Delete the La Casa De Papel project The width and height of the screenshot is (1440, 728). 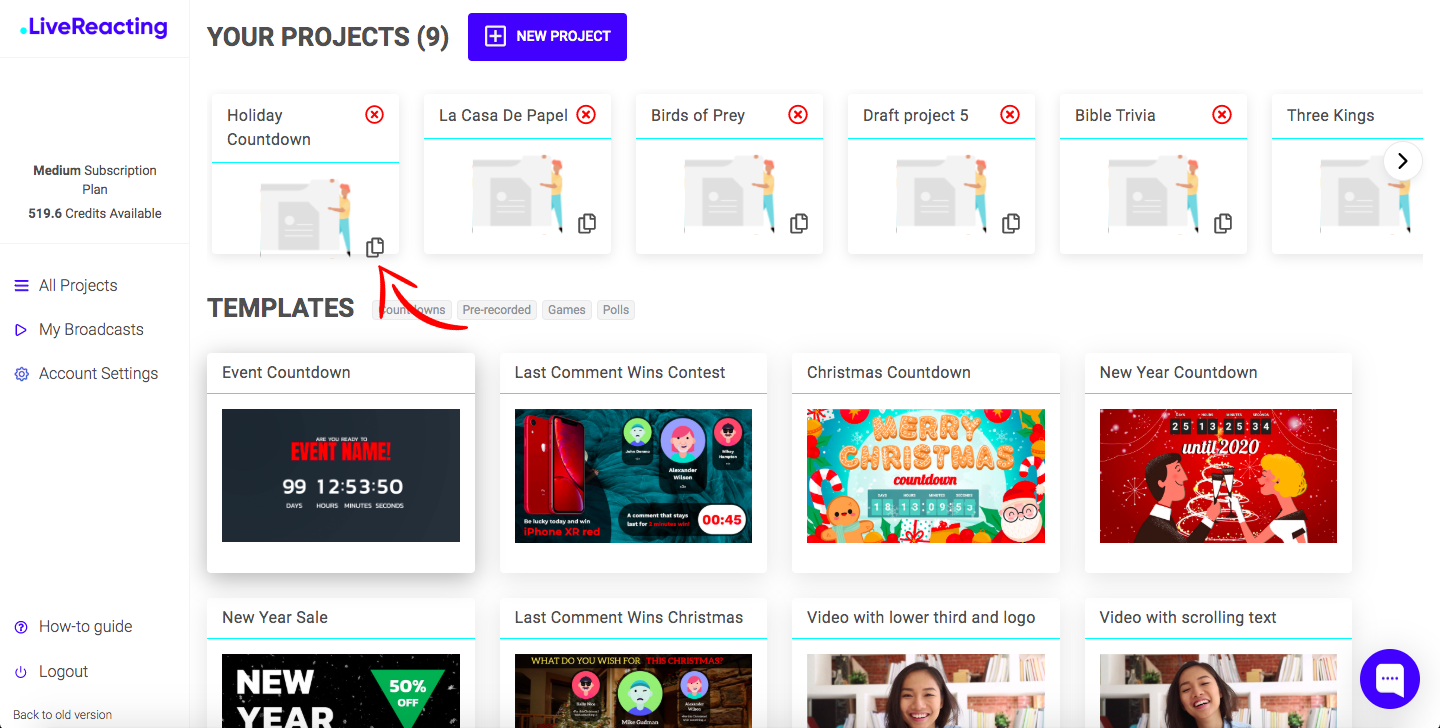click(586, 115)
